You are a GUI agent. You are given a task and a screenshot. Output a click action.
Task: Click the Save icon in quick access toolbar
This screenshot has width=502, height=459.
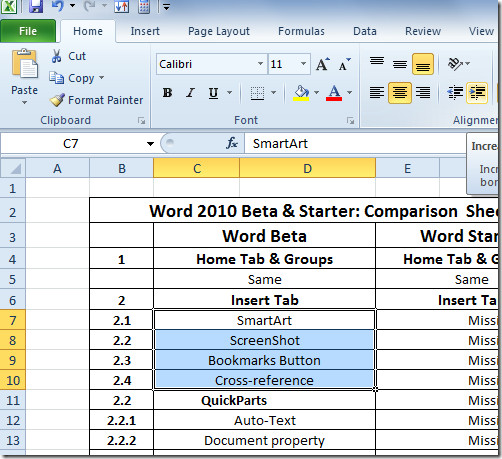tap(36, 6)
